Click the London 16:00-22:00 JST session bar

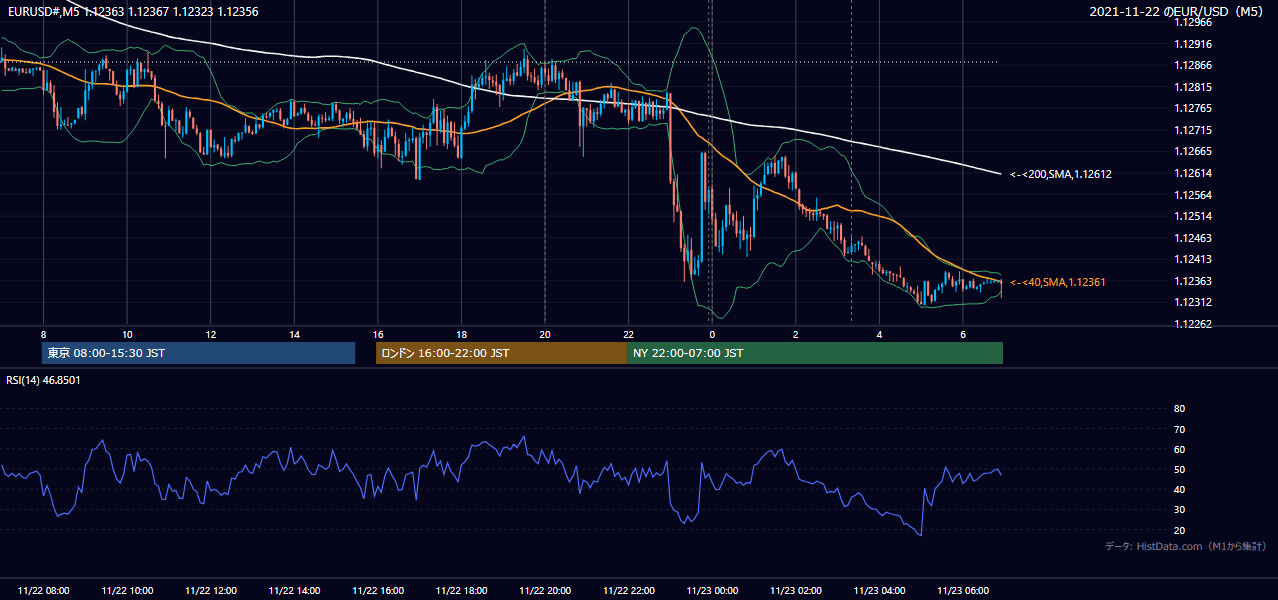point(501,353)
